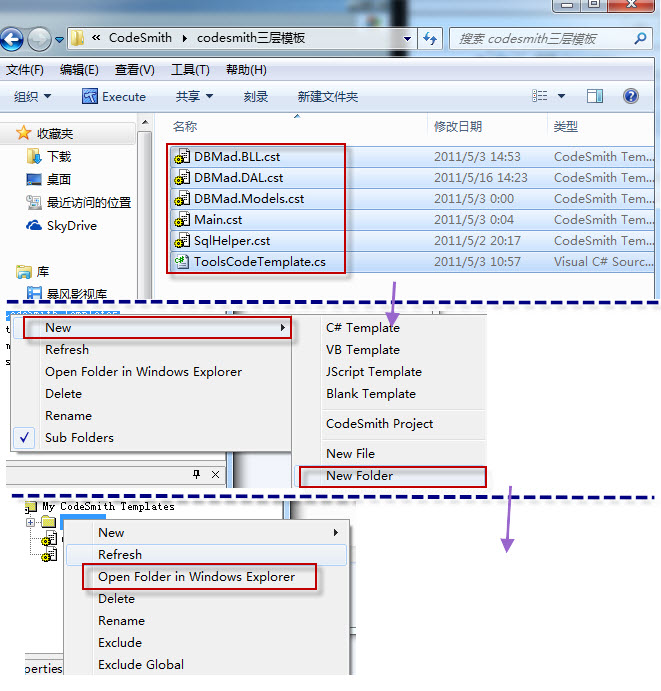Open the view options dropdown arrow
The width and height of the screenshot is (661, 691).
561,96
